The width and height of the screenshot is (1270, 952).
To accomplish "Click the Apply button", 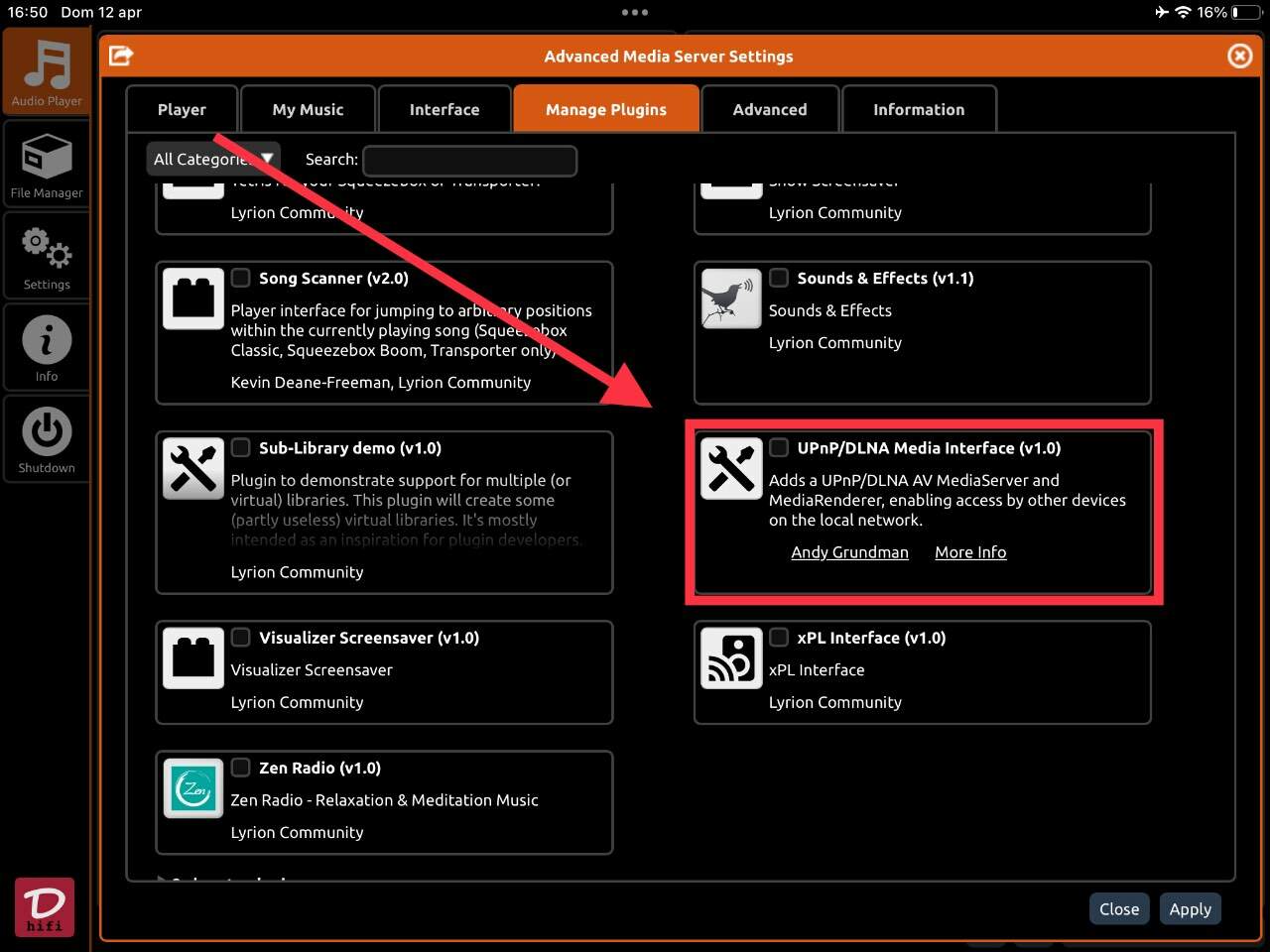I will 1190,909.
